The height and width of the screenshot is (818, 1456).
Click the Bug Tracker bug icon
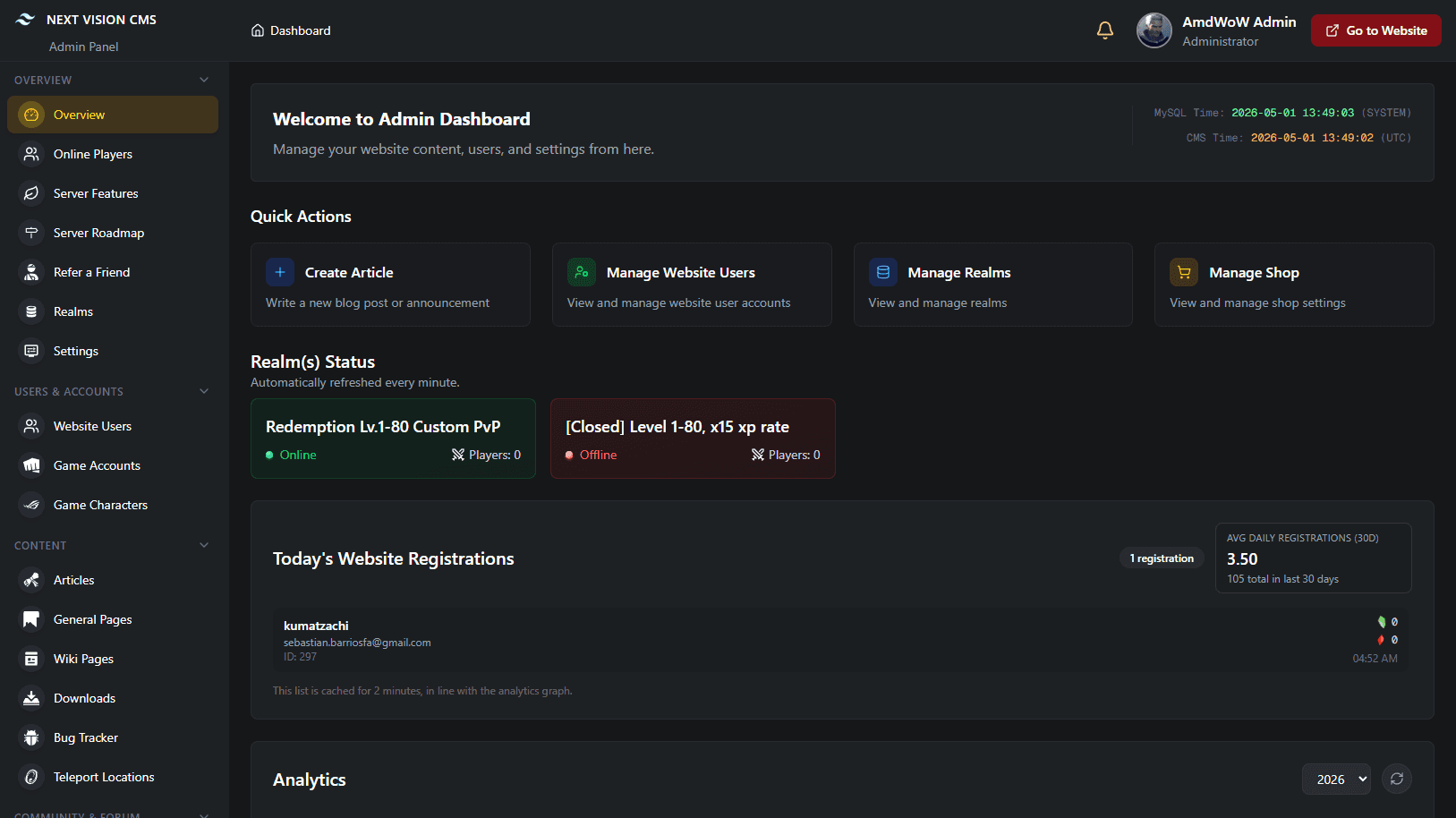tap(31, 737)
